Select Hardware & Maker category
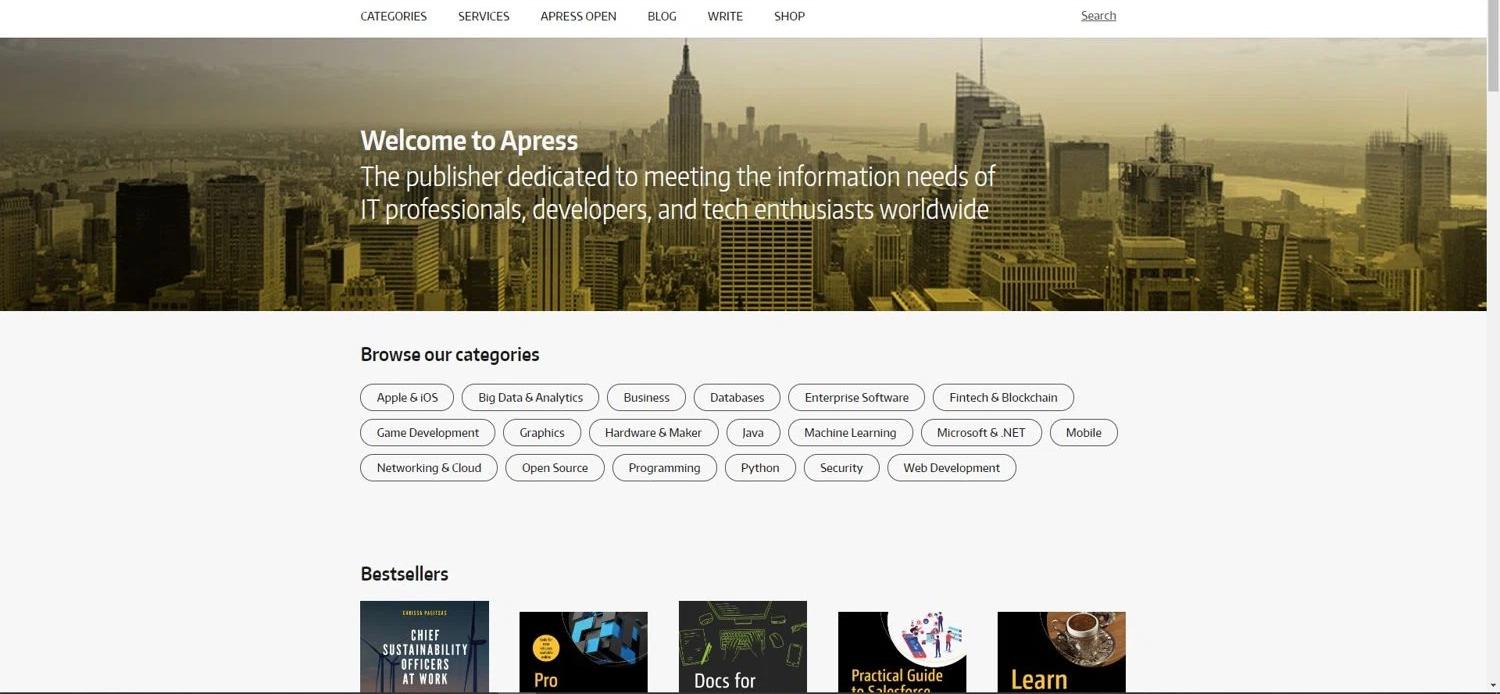1500x694 pixels. tap(653, 432)
